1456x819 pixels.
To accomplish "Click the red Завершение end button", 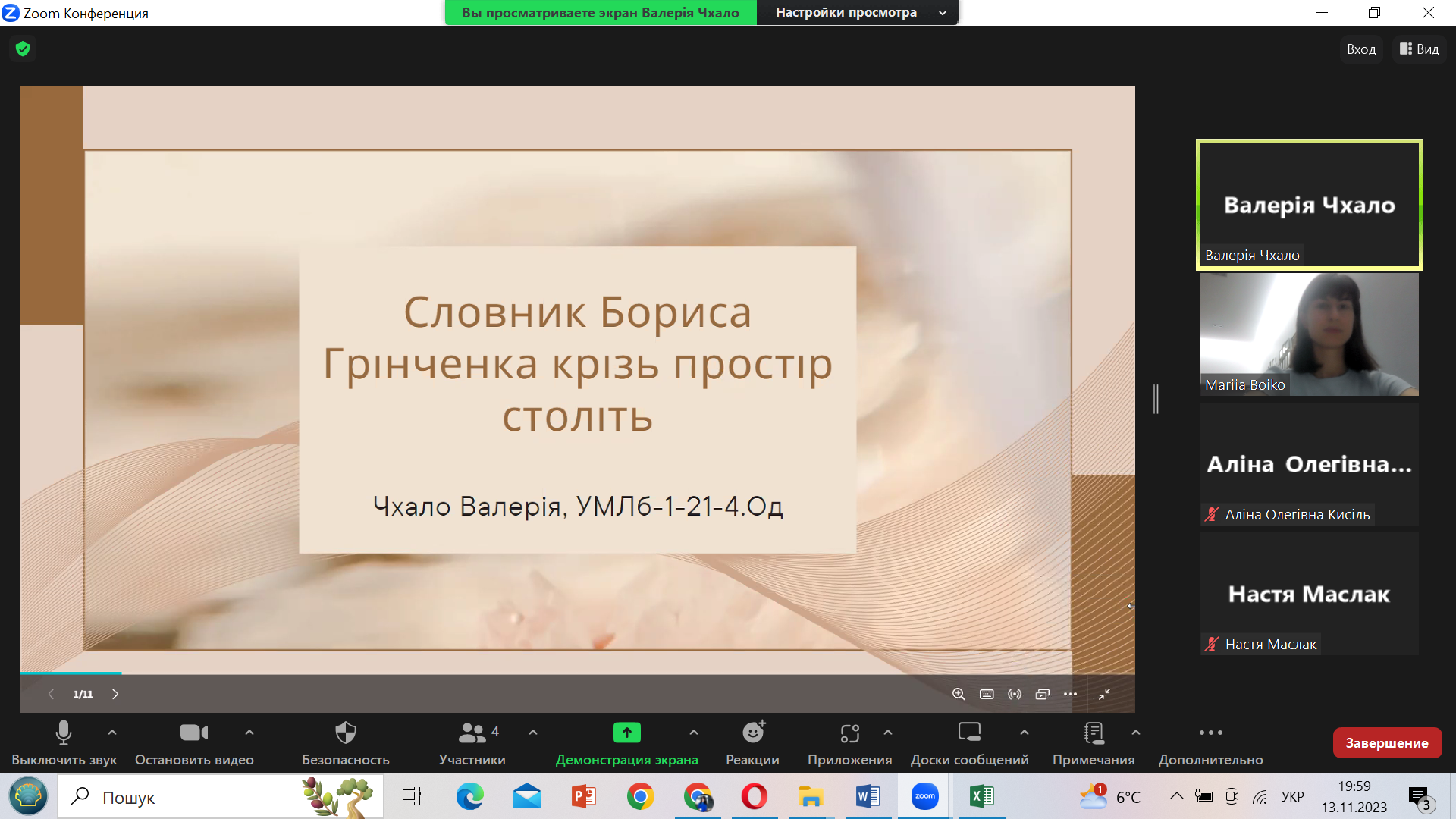I will click(x=1387, y=743).
